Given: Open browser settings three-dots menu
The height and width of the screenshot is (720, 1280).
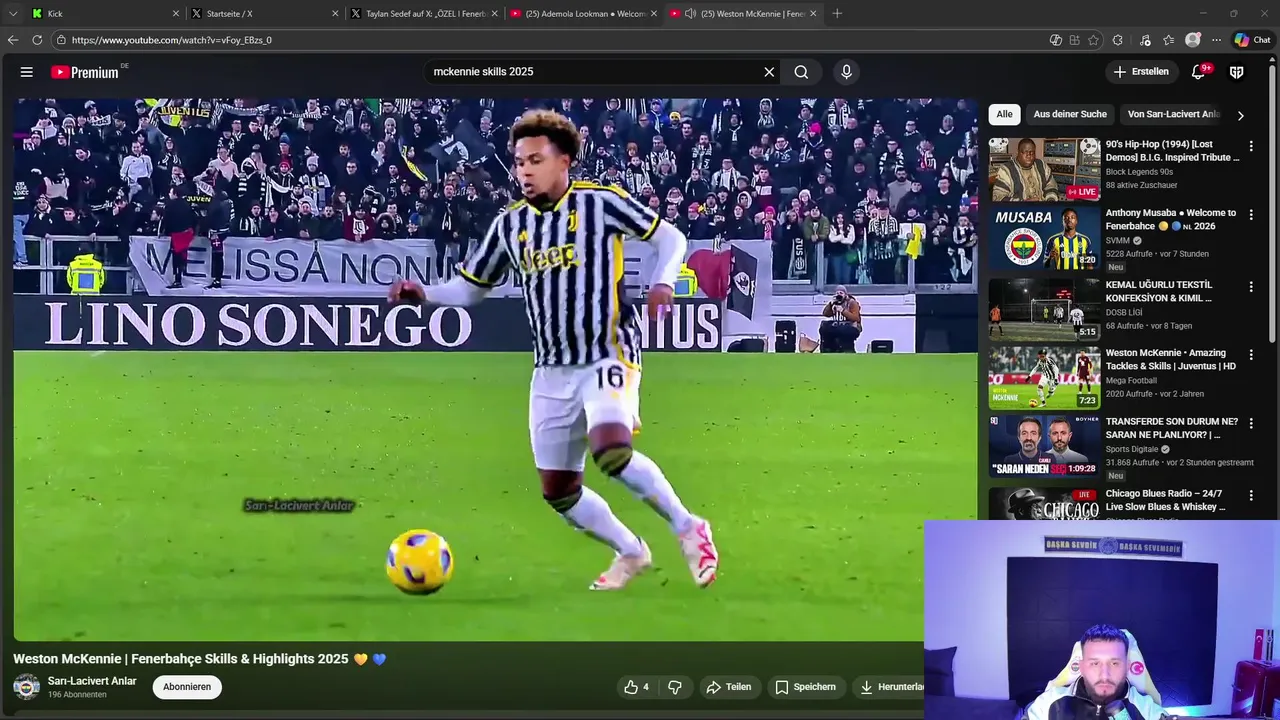Looking at the screenshot, I should tap(1216, 40).
